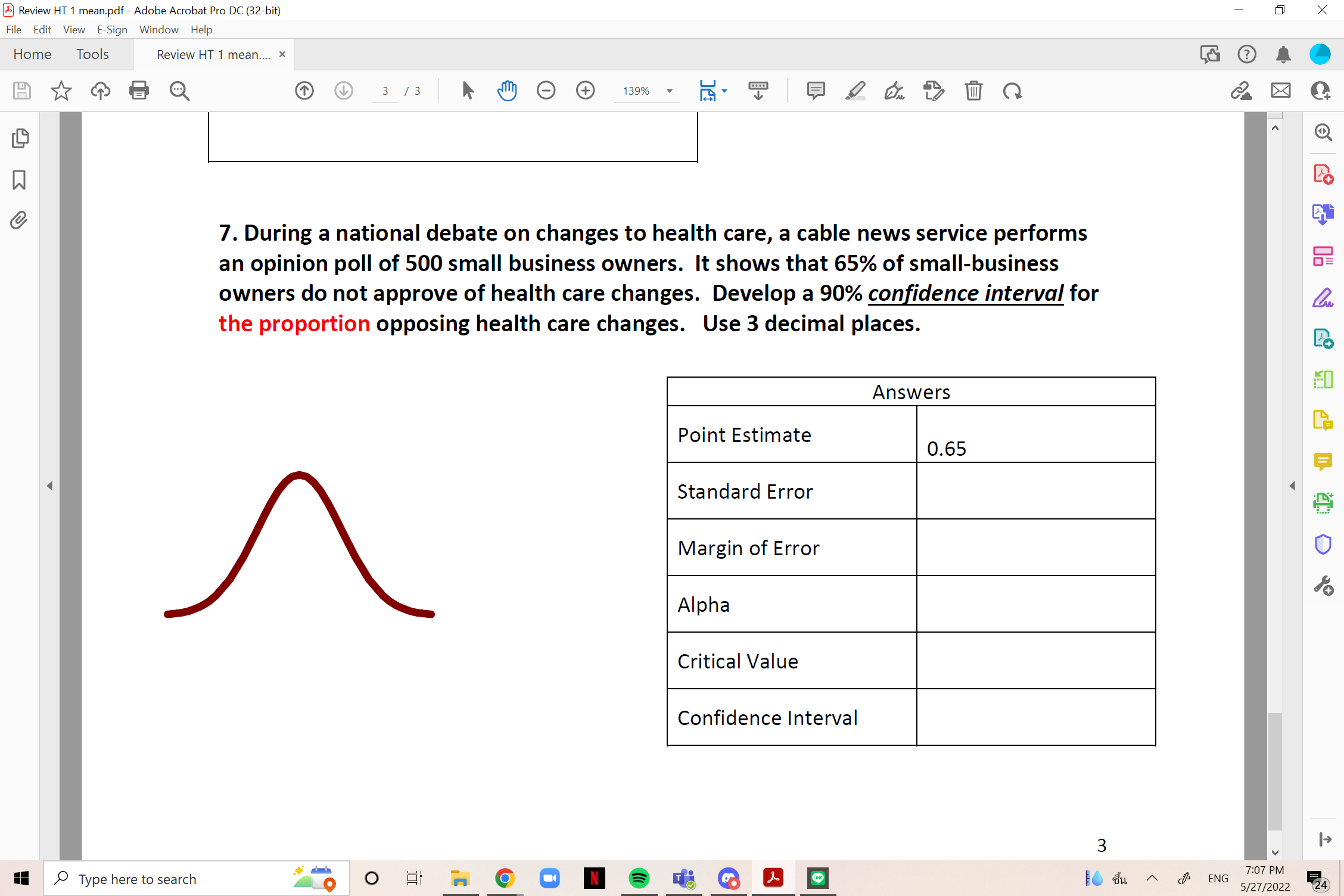
Task: Open the Fill & Sign tool
Action: point(894,91)
